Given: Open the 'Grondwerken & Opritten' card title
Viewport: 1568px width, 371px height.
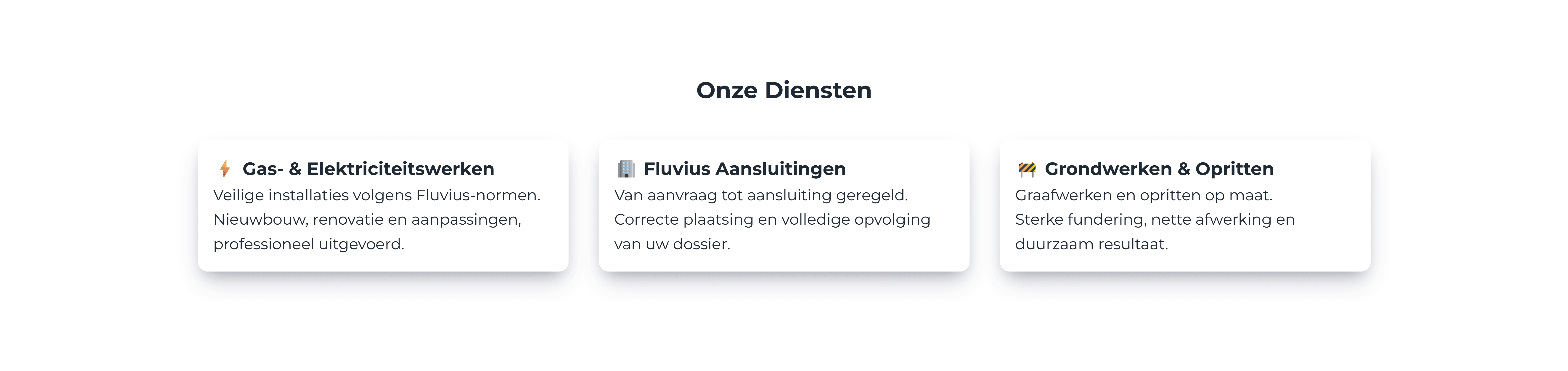Looking at the screenshot, I should point(1159,169).
